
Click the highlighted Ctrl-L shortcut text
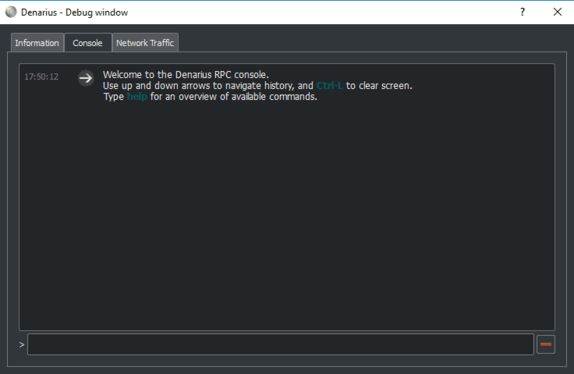tap(329, 86)
